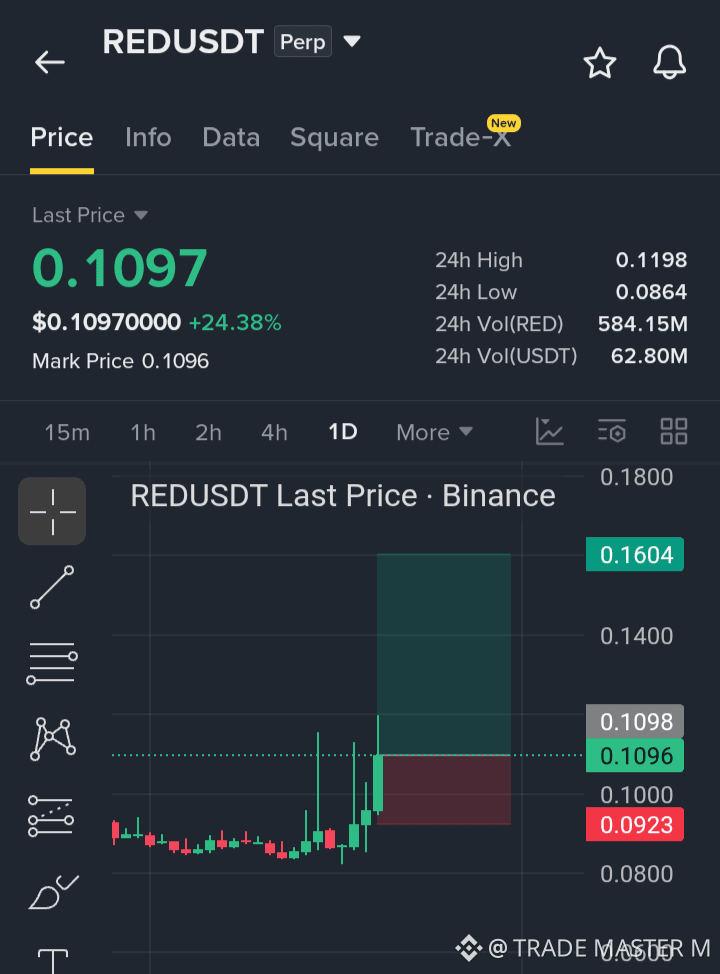Open the Data tab
720x974 pixels.
[231, 137]
